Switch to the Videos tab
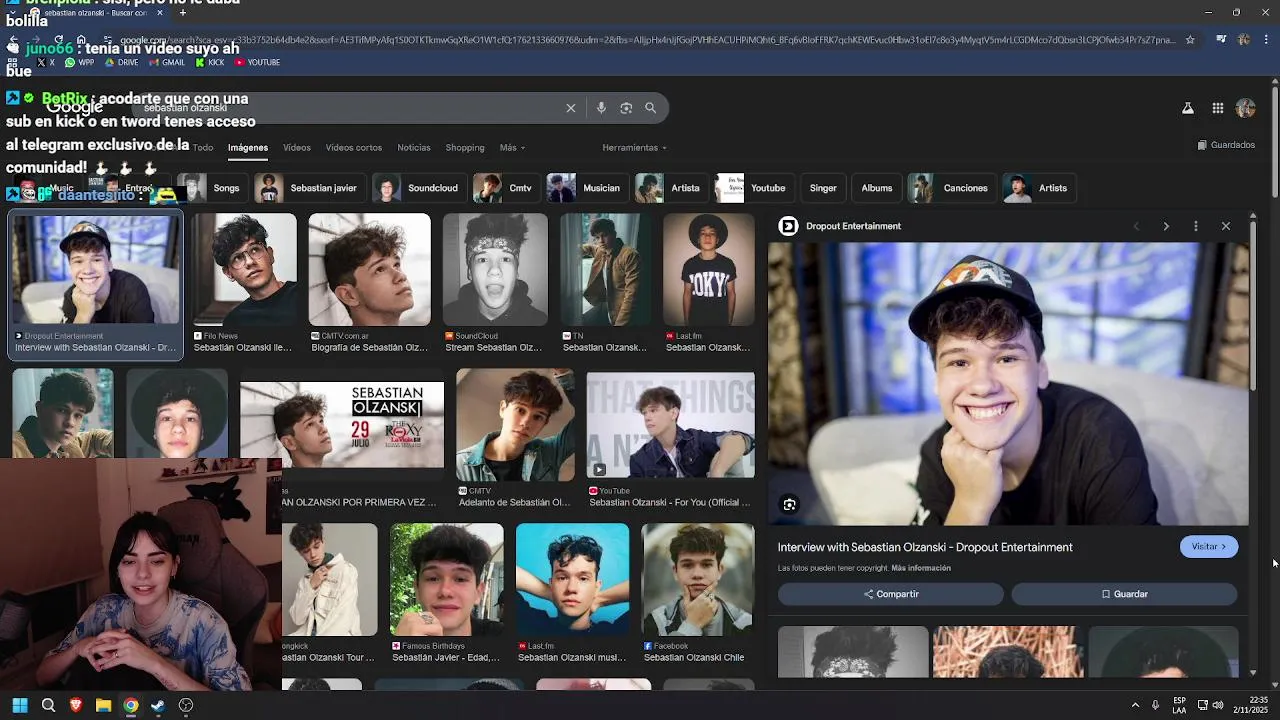This screenshot has height=720, width=1280. click(297, 147)
